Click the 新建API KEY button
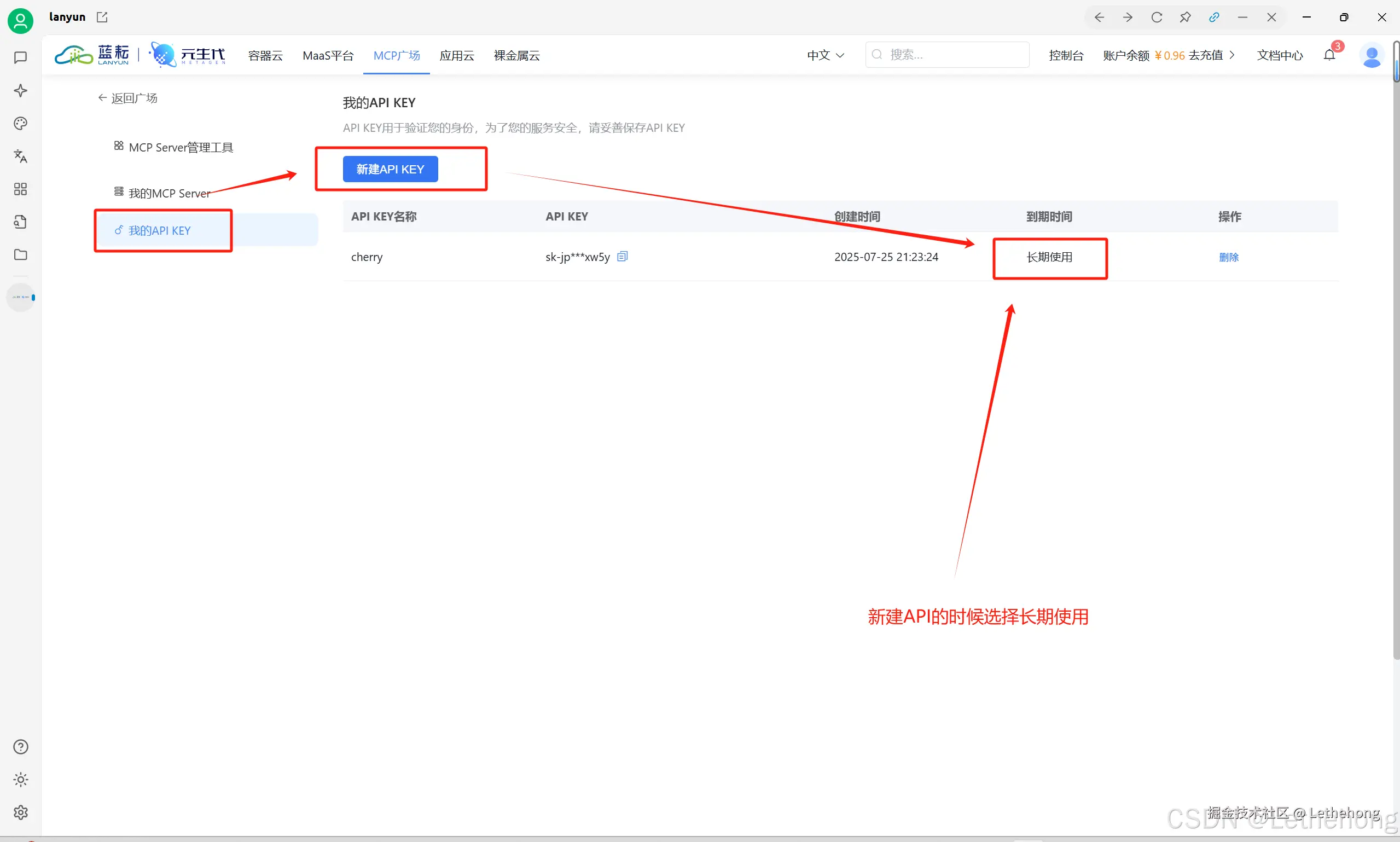Viewport: 1400px width, 842px height. (x=390, y=169)
